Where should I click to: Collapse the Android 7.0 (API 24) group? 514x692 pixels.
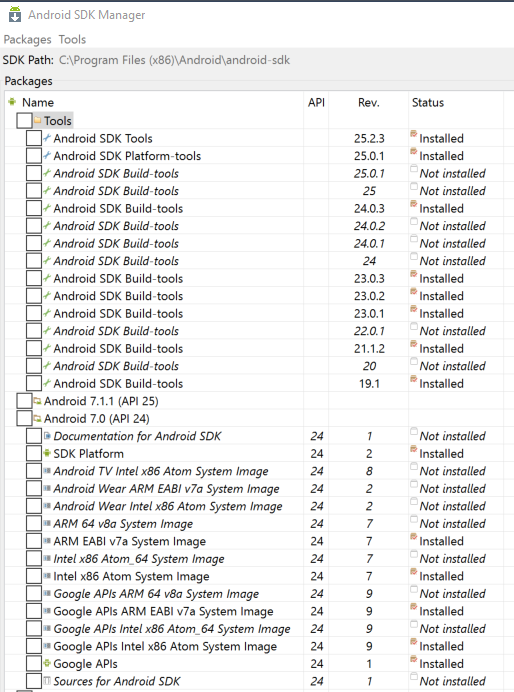pyautogui.click(x=24, y=418)
